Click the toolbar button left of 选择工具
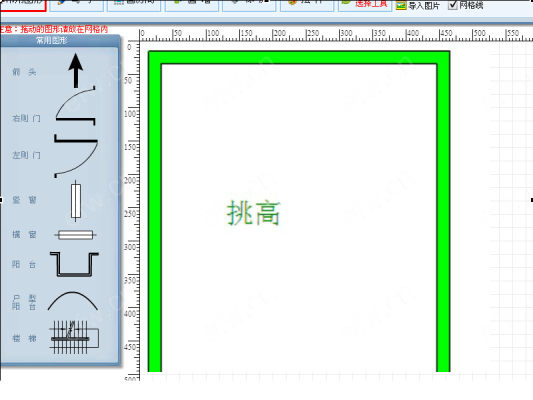533x400 pixels. coord(307,5)
